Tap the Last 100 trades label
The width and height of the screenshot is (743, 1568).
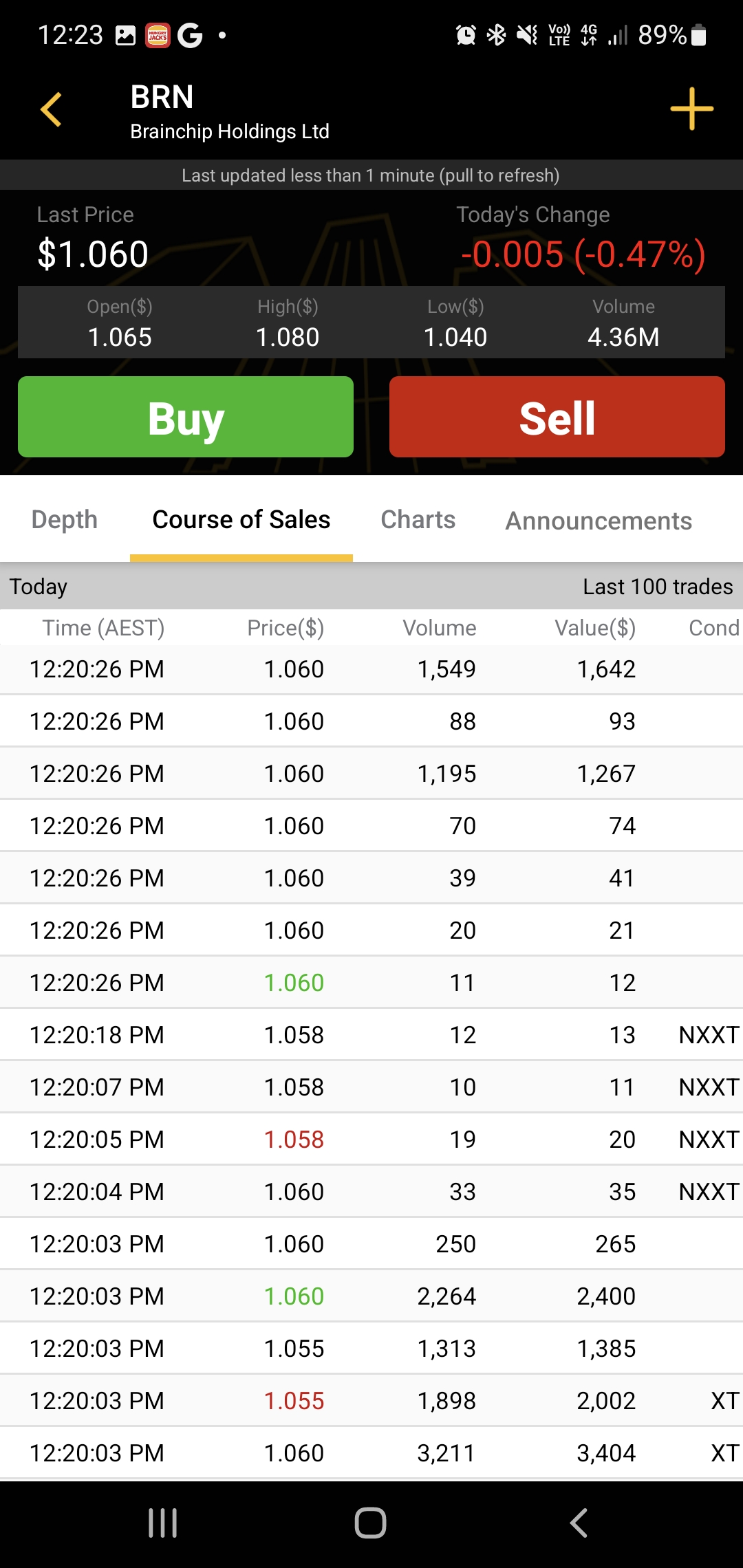coord(658,587)
